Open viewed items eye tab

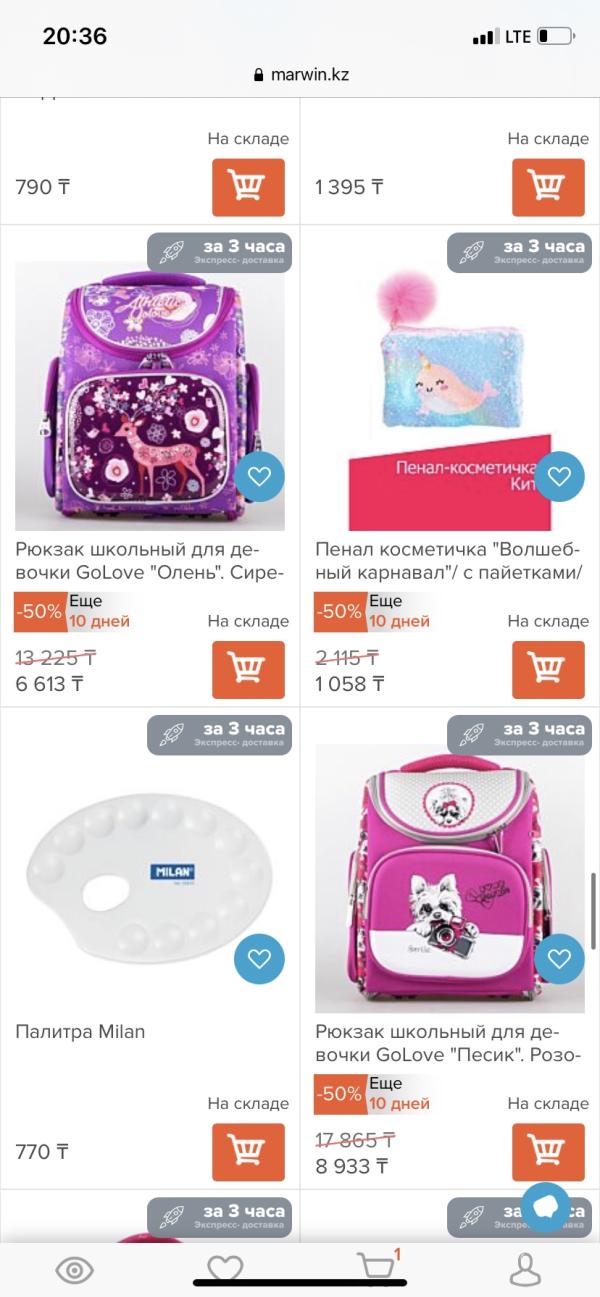[75, 1270]
